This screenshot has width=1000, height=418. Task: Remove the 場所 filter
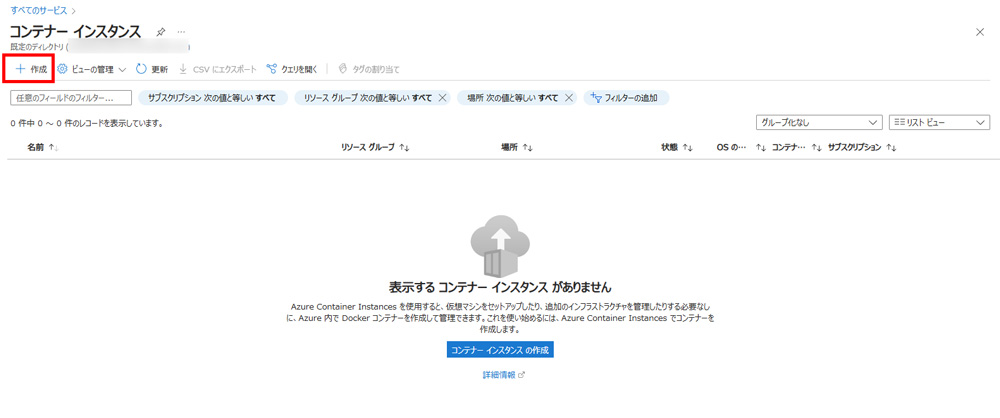[x=569, y=98]
